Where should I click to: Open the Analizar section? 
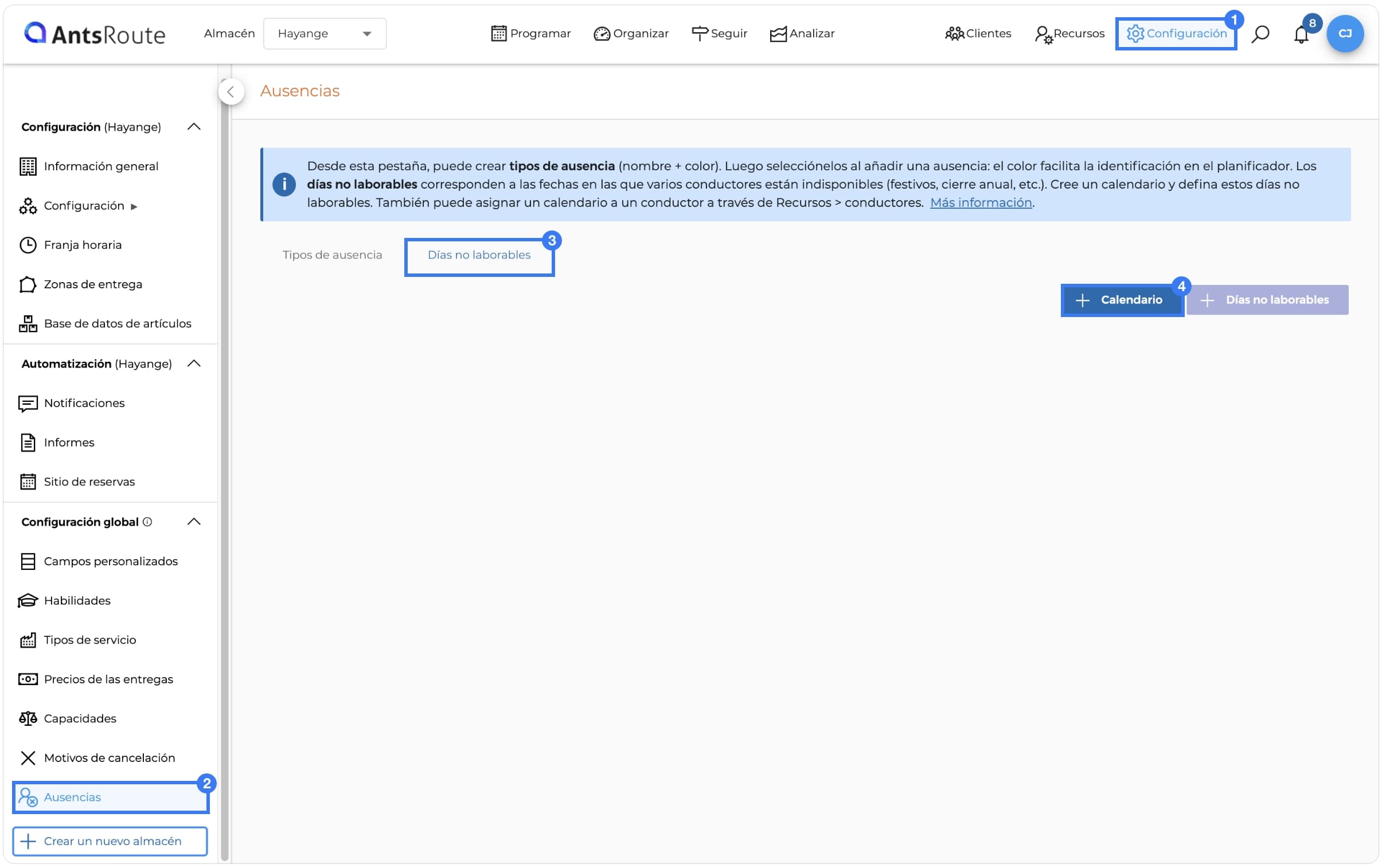pos(802,33)
